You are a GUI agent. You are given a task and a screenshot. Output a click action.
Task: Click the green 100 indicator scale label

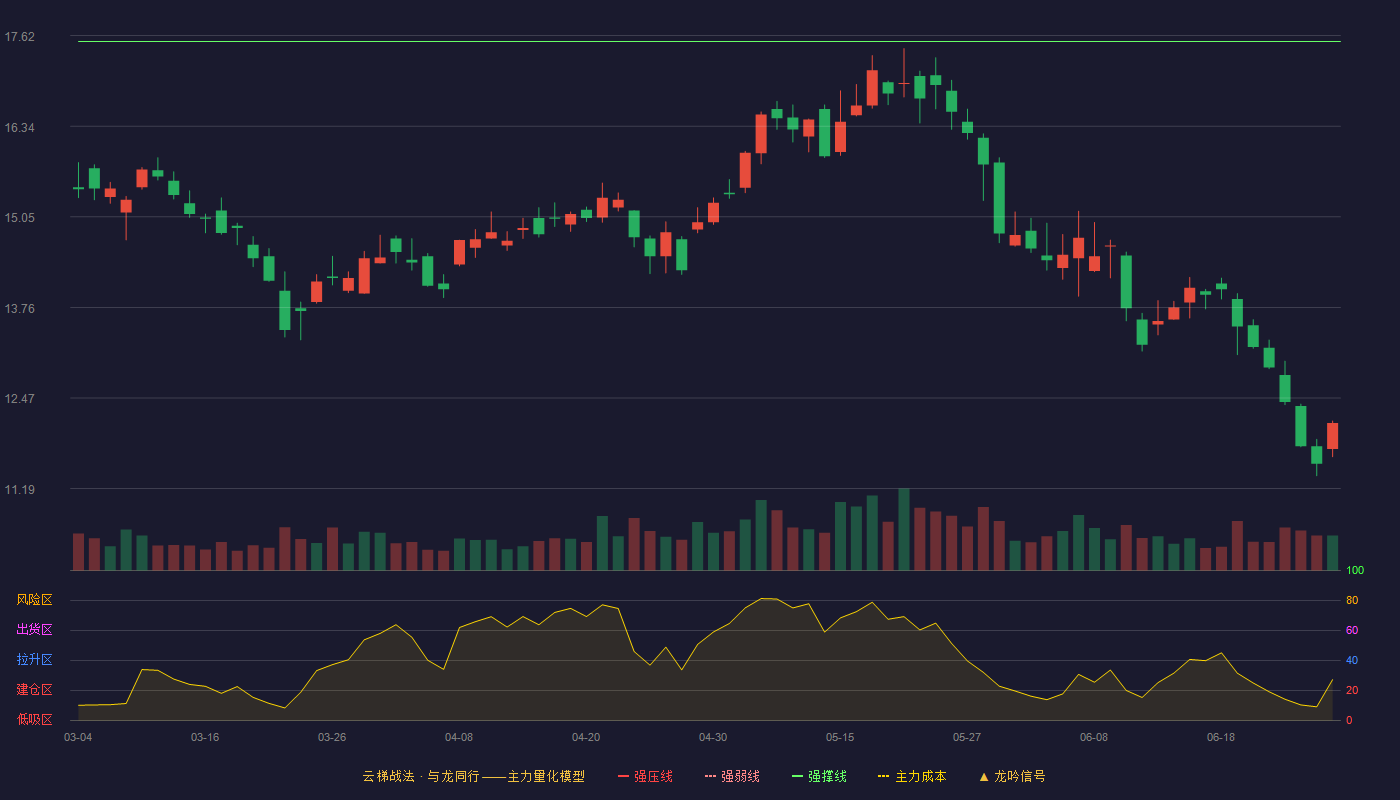[x=1355, y=571]
